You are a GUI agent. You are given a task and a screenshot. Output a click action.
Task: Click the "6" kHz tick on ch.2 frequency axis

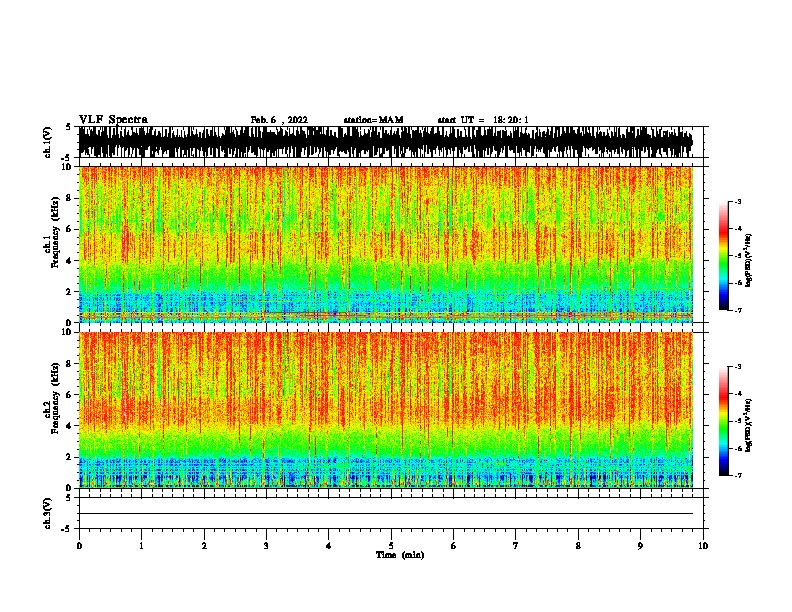71,395
